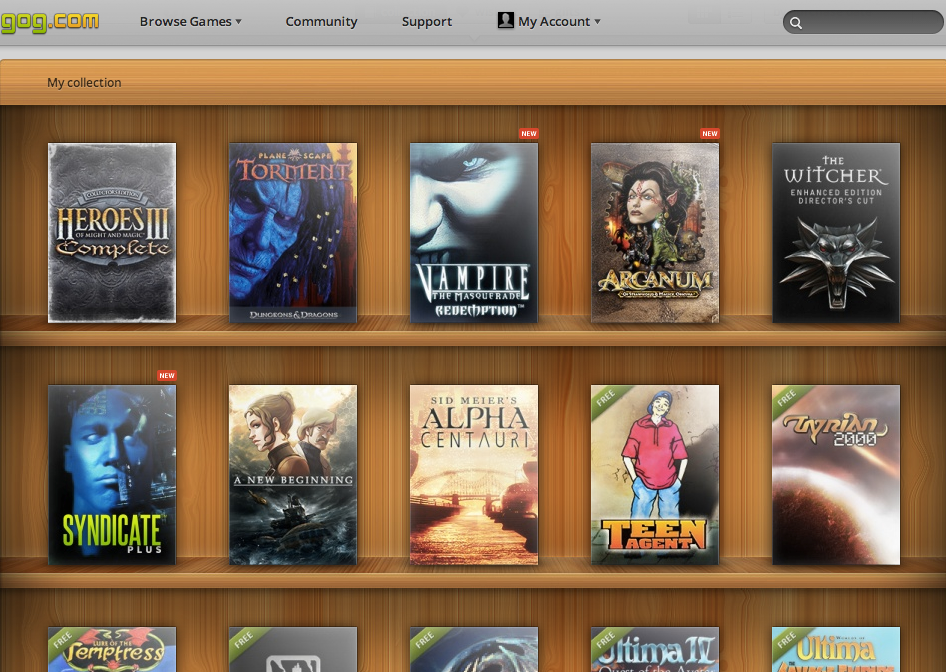Open the Ultima IV game cover
The image size is (946, 672).
(655, 649)
